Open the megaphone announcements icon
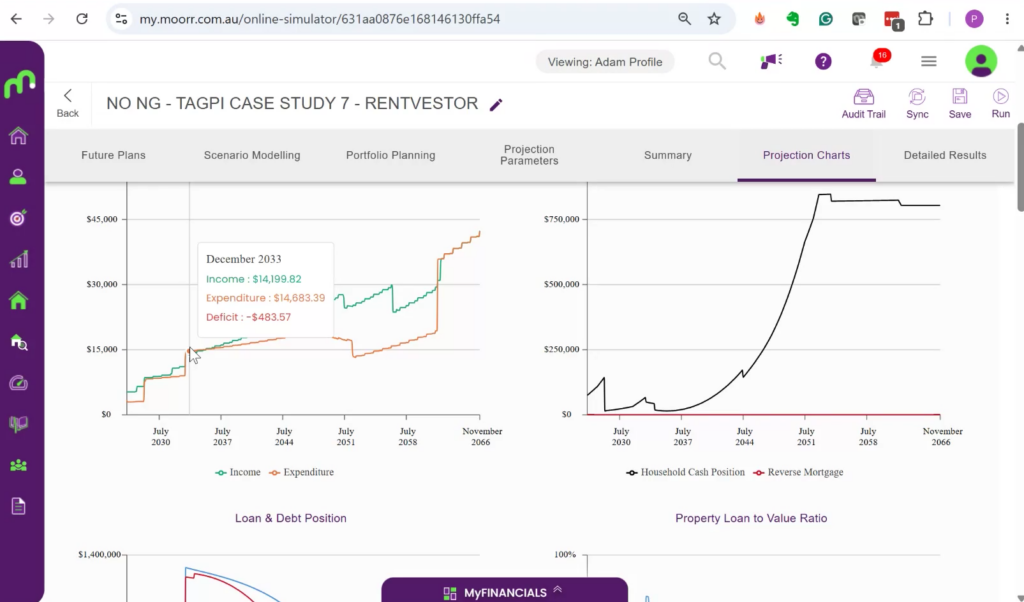 pyautogui.click(x=771, y=61)
